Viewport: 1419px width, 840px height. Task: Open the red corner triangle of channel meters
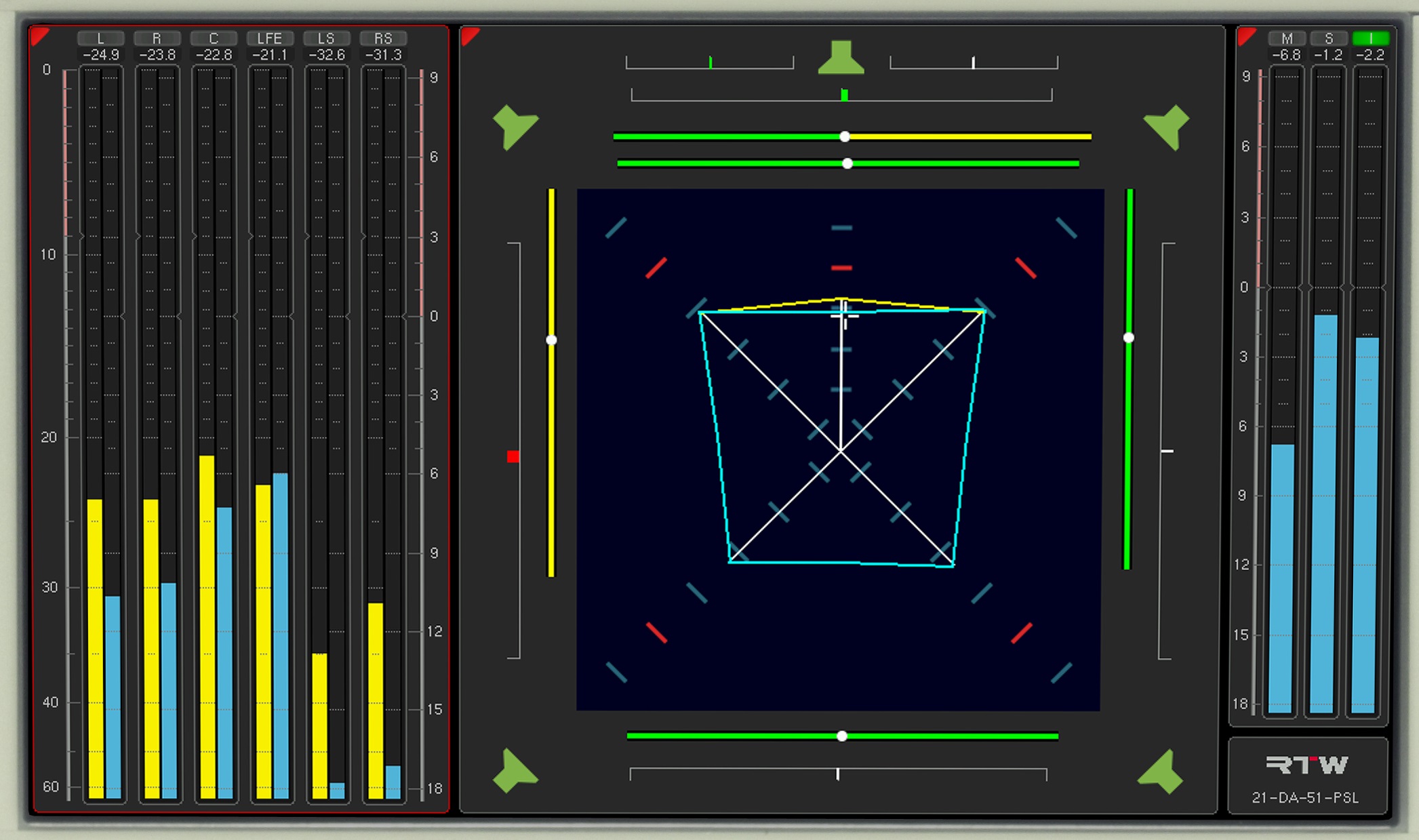pyautogui.click(x=39, y=37)
